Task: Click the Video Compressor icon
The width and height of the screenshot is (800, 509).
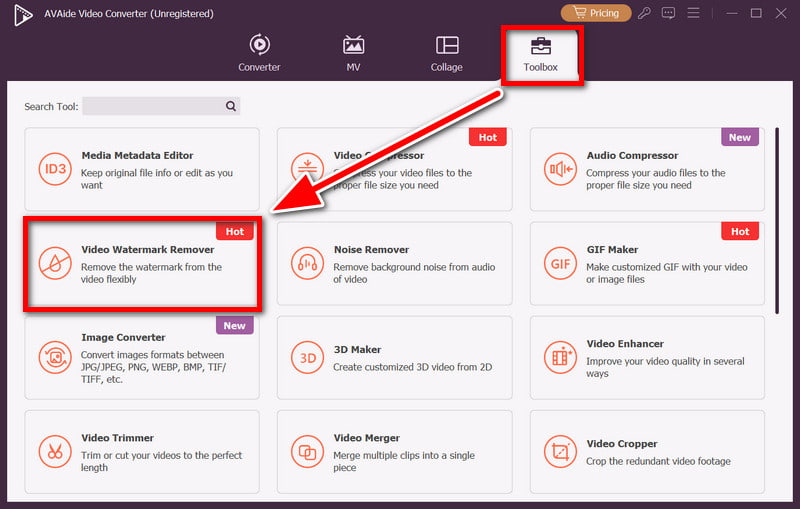Action: [306, 166]
